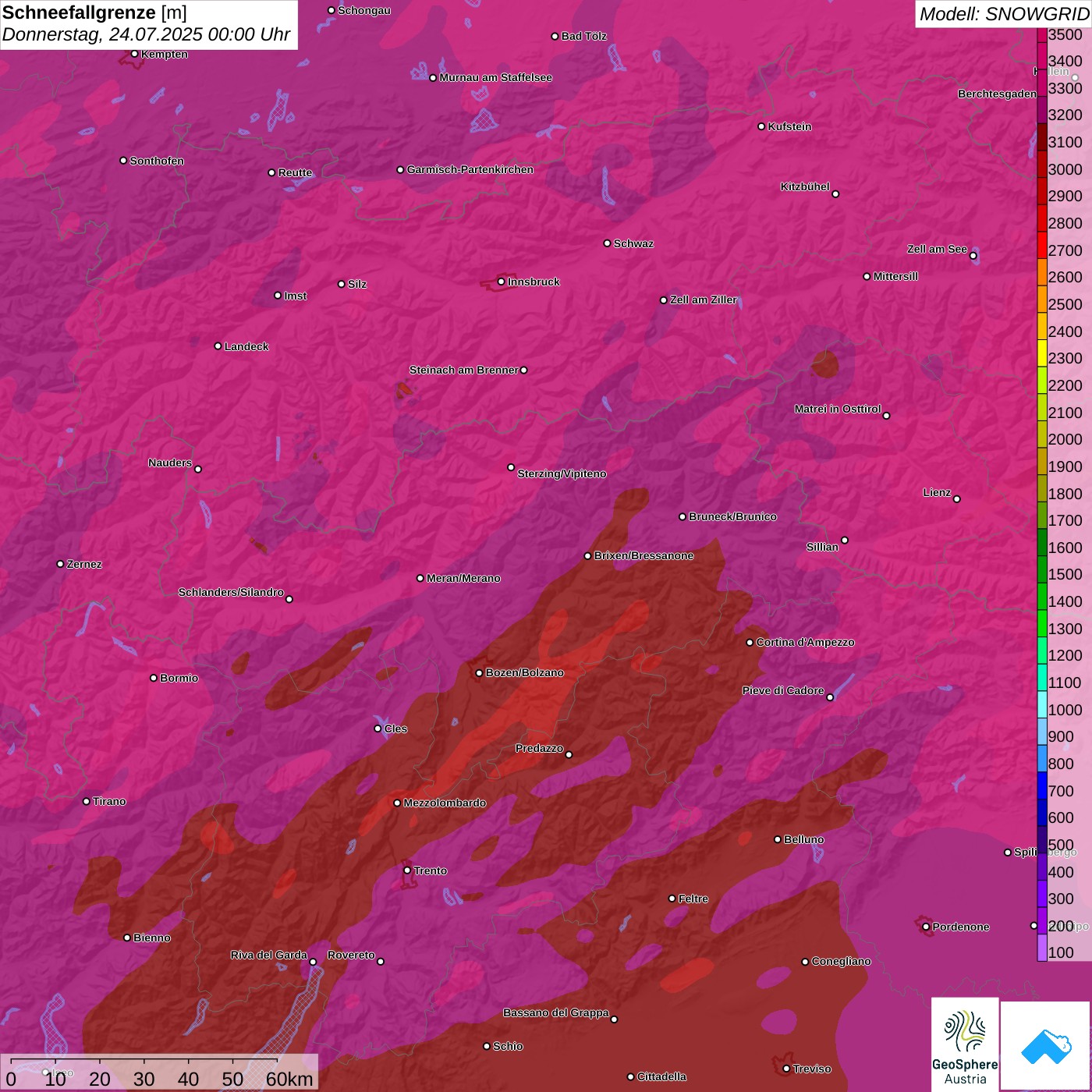Screen dimensions: 1092x1092
Task: Click the Predazzo label
Action: [x=539, y=748]
